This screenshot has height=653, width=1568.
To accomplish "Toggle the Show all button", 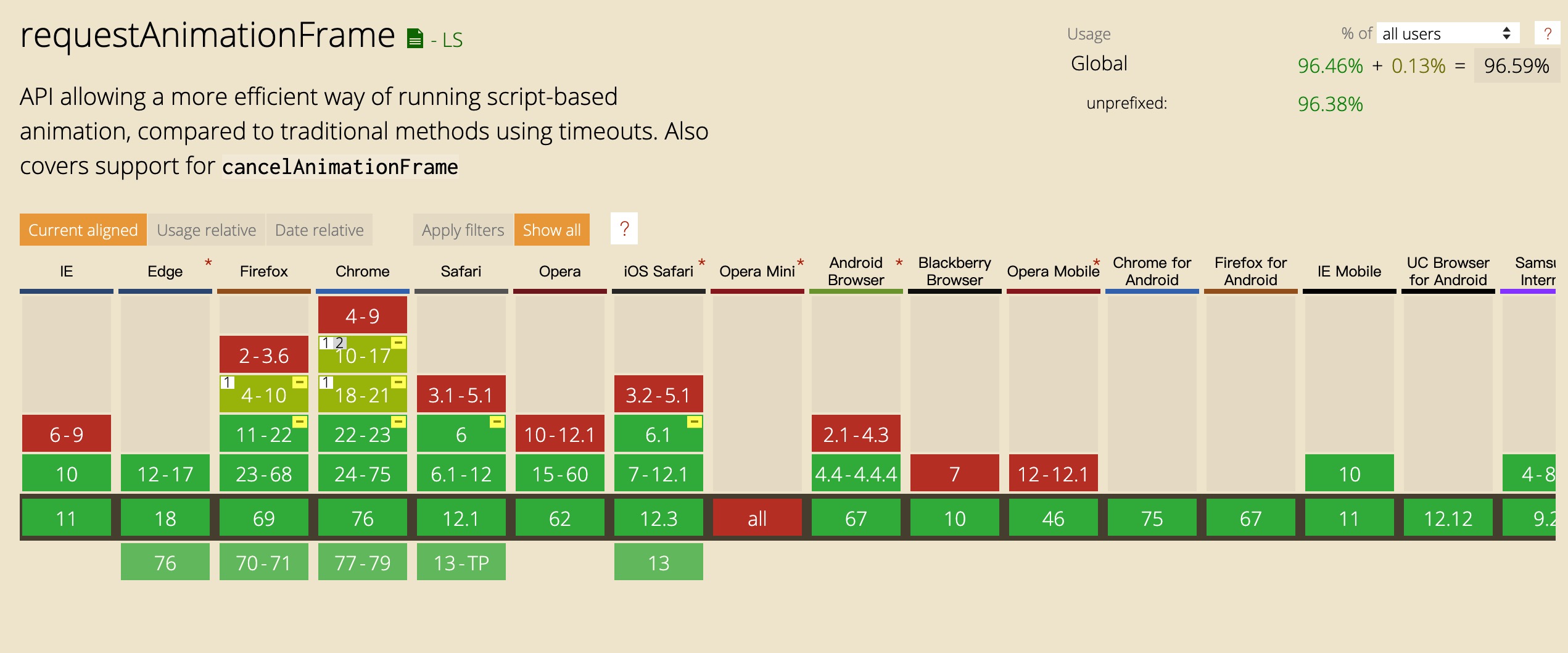I will pyautogui.click(x=551, y=230).
